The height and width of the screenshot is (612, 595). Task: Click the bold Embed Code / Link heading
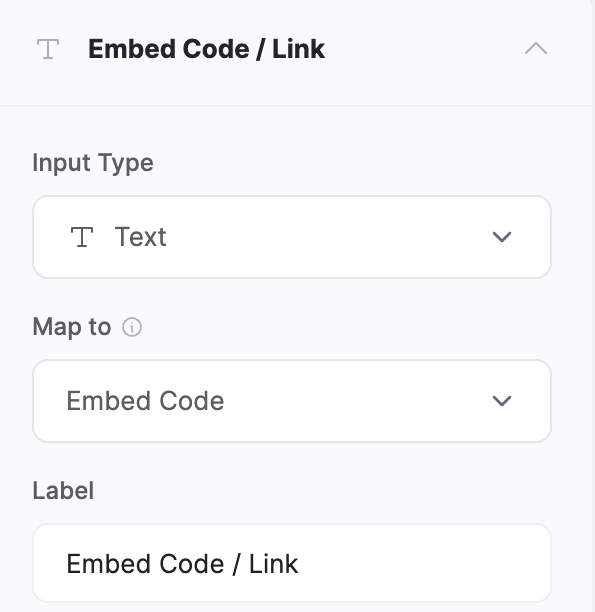(206, 49)
